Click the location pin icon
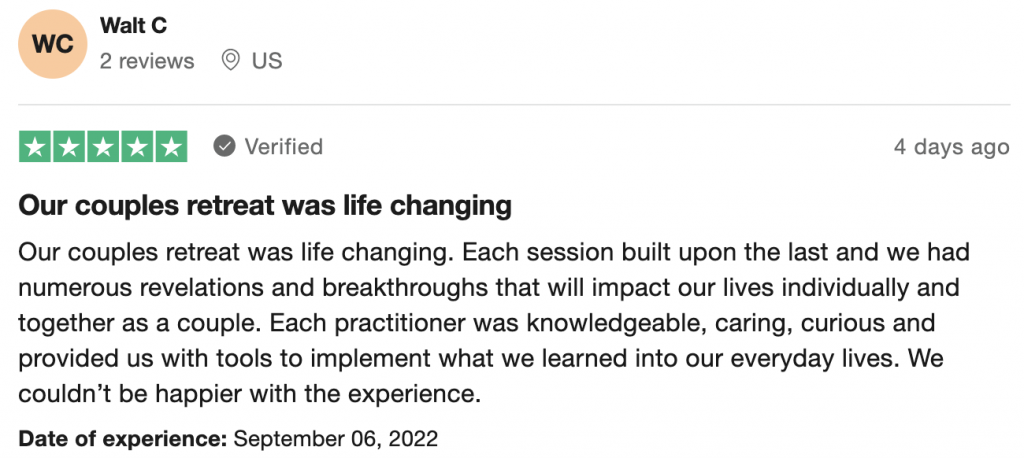This screenshot has height=458, width=1024. click(230, 61)
